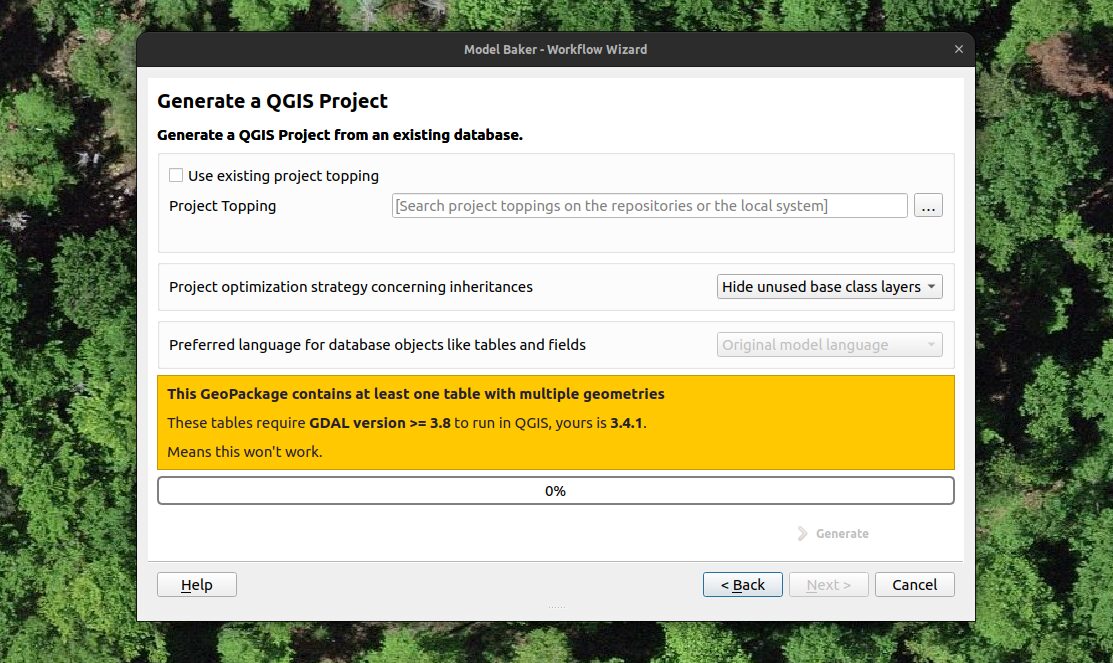Click the chevron icon beside Generate
The width and height of the screenshot is (1113, 663).
pos(802,534)
